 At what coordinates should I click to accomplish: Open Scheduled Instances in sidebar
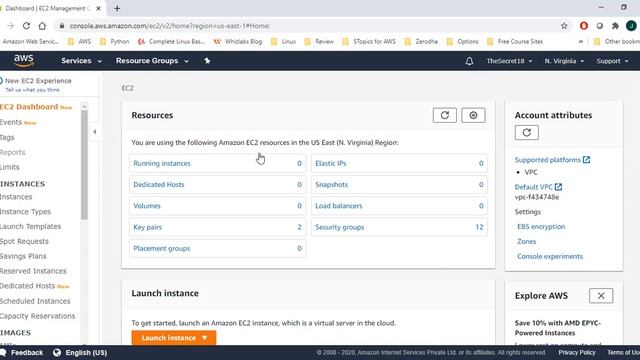[35, 301]
